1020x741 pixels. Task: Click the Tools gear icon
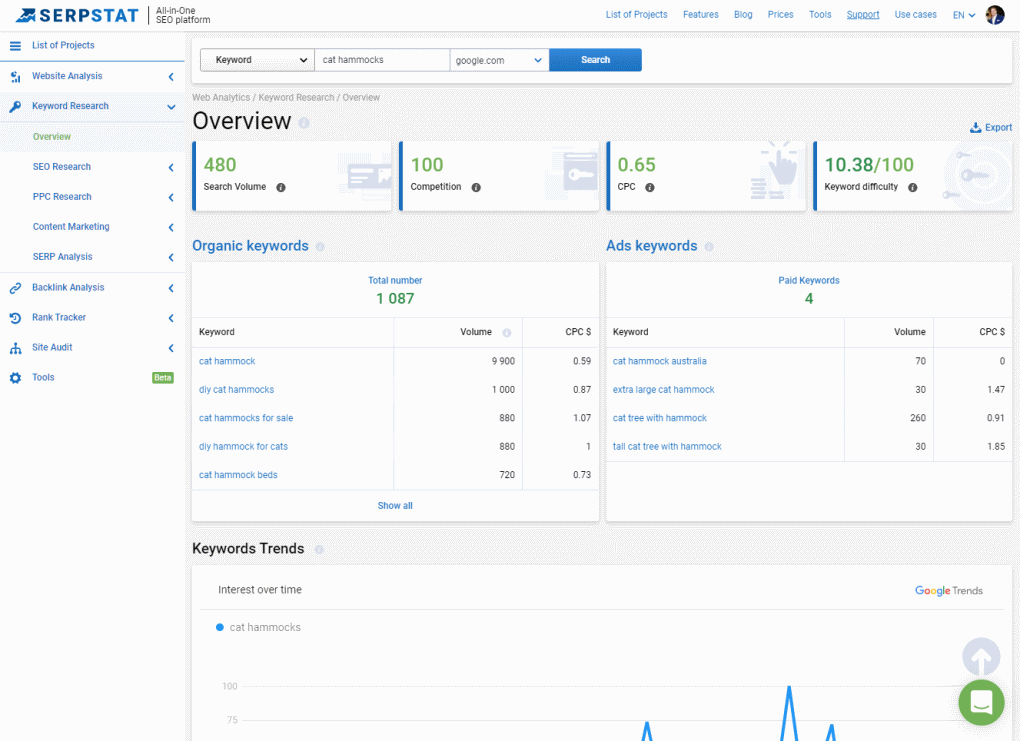tap(15, 378)
